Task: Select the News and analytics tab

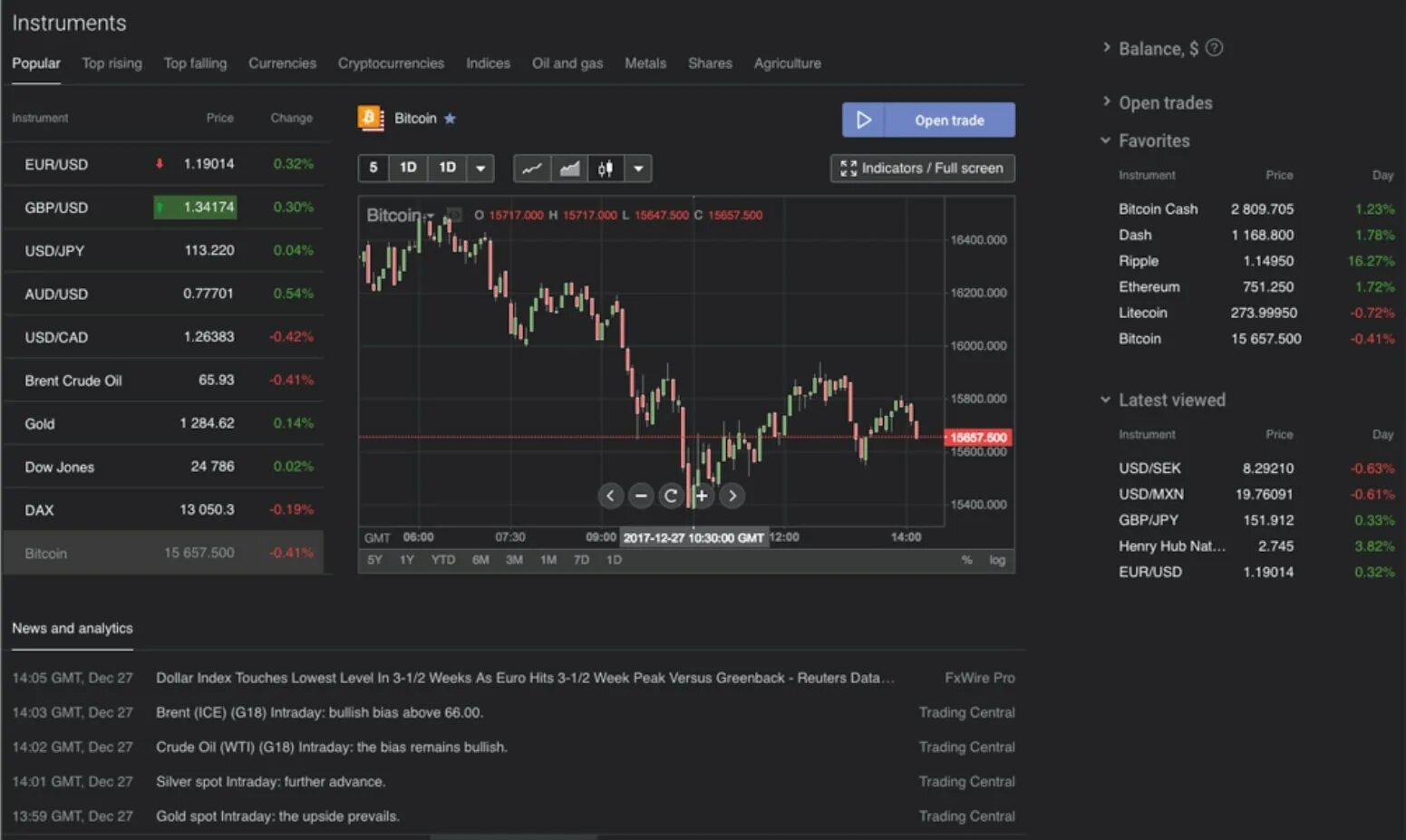Action: click(73, 629)
